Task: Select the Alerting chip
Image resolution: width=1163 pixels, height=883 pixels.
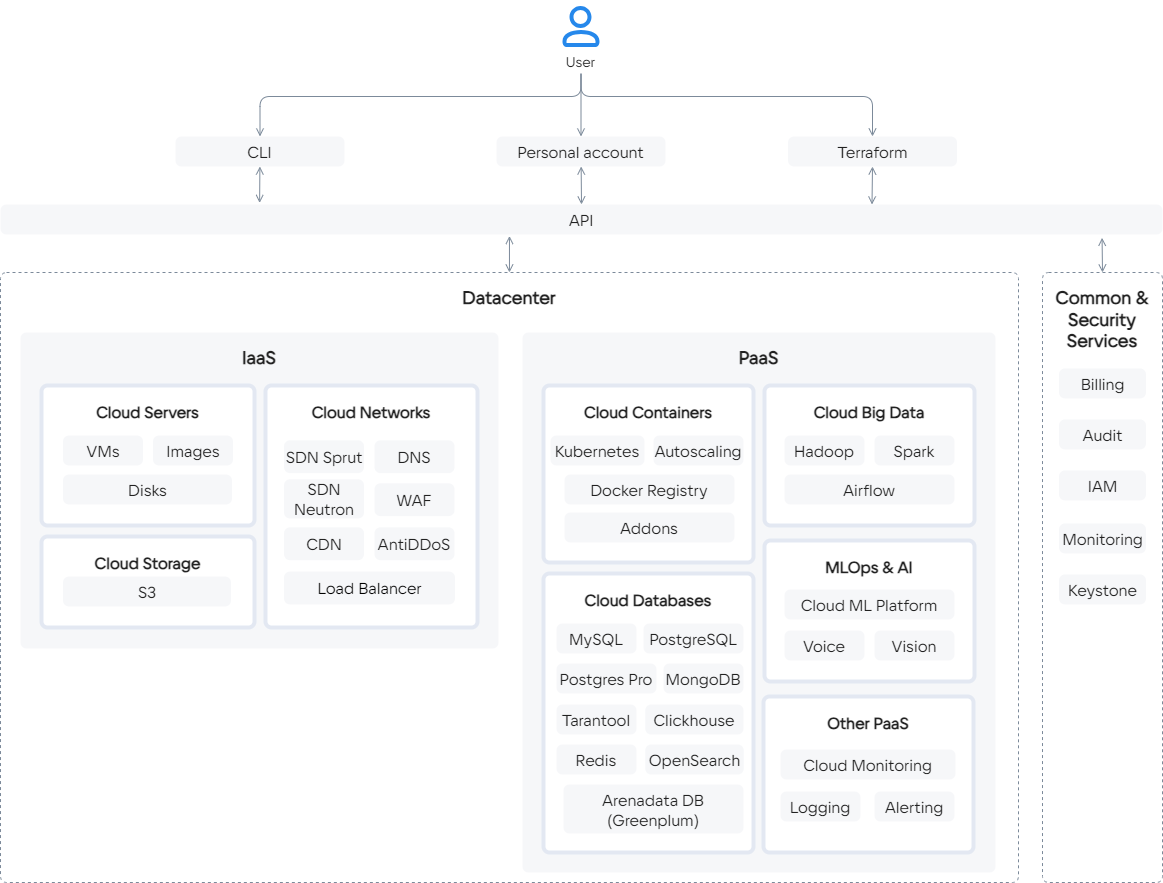Action: (914, 807)
